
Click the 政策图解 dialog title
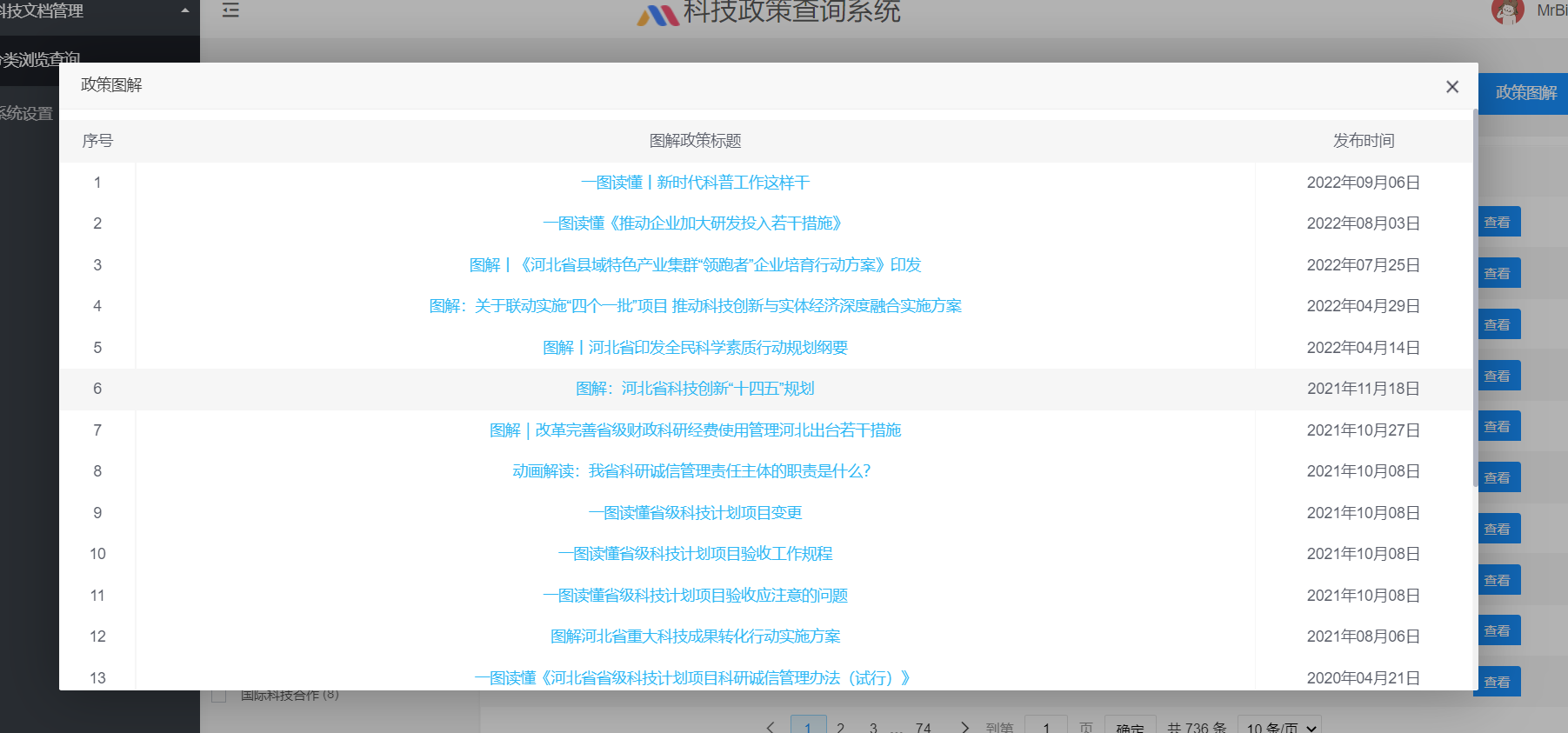pos(111,85)
